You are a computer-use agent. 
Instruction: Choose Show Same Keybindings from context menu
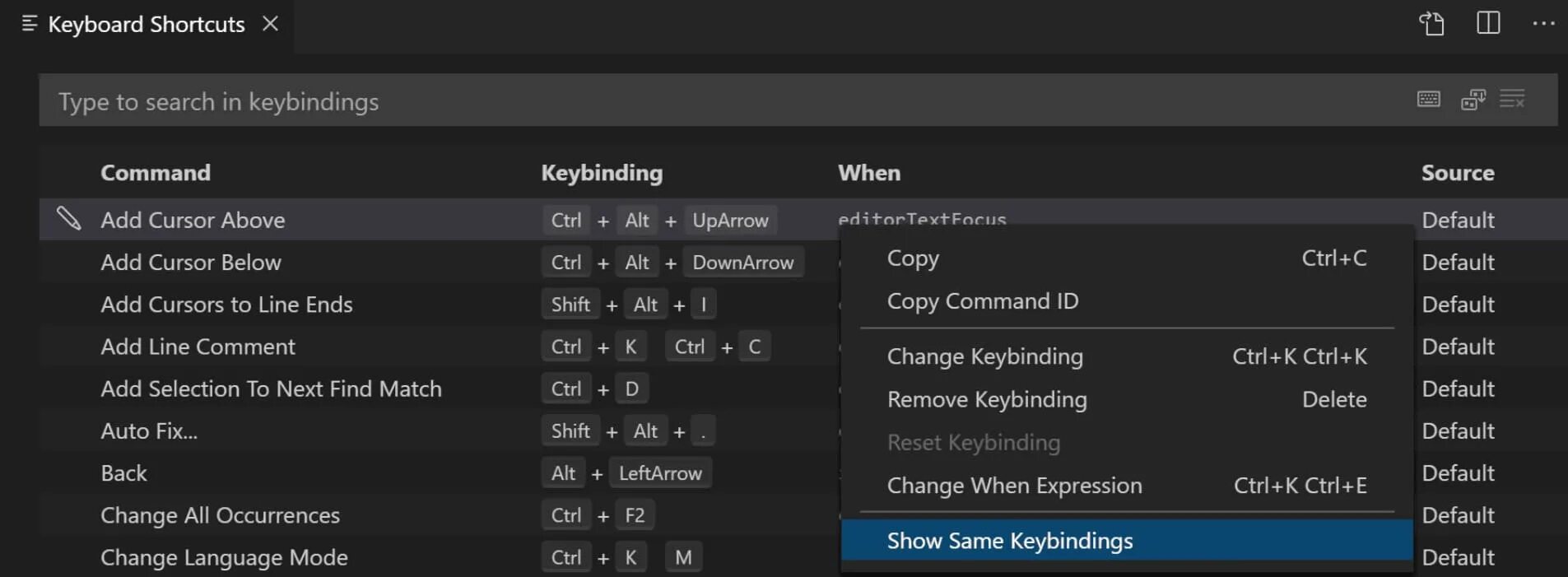[1010, 541]
